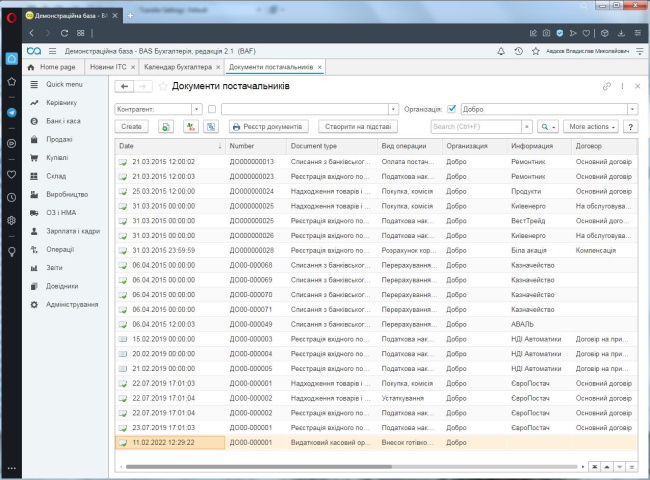Click the related documents structure icon
The height and width of the screenshot is (480, 650).
211,127
